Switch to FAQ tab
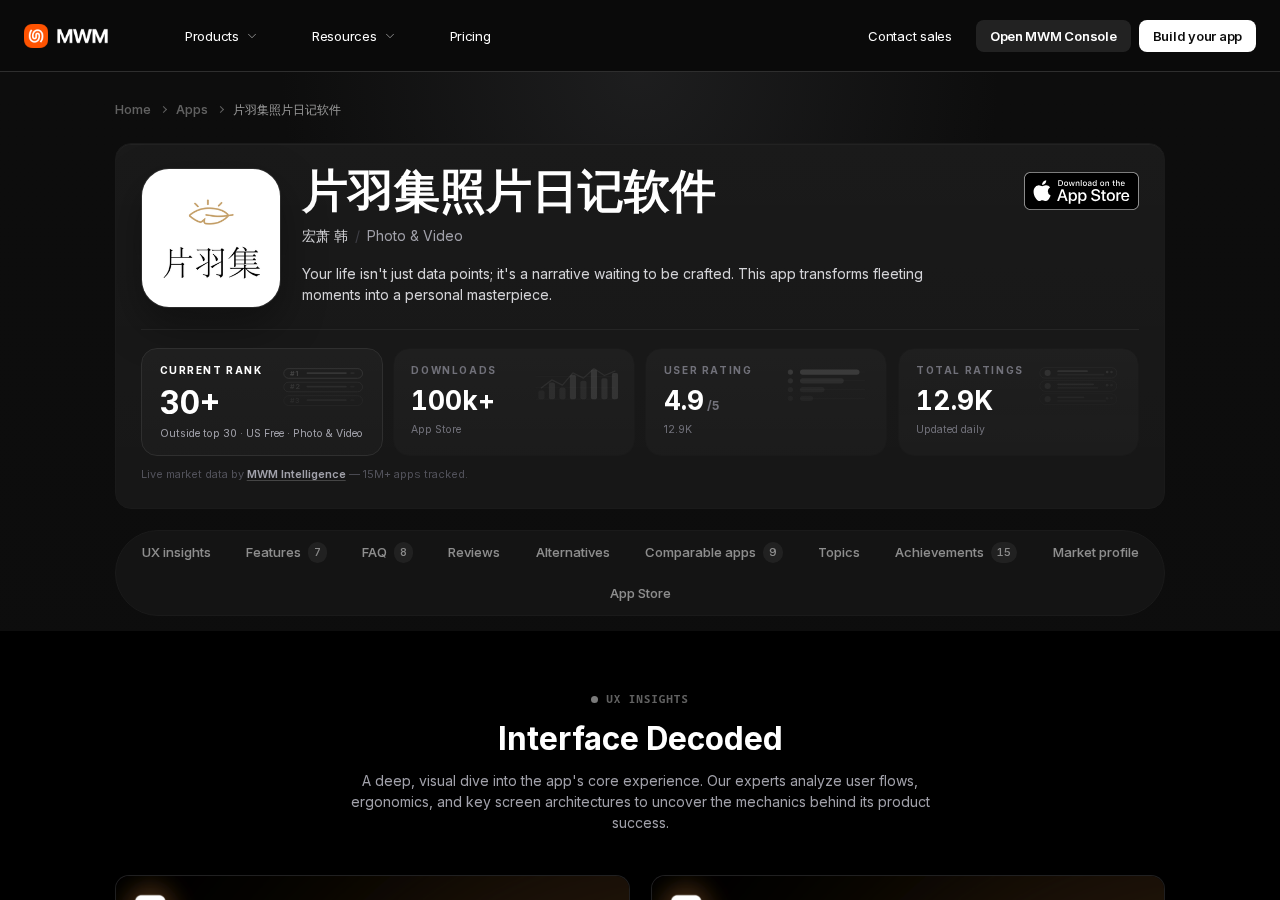 tap(387, 552)
